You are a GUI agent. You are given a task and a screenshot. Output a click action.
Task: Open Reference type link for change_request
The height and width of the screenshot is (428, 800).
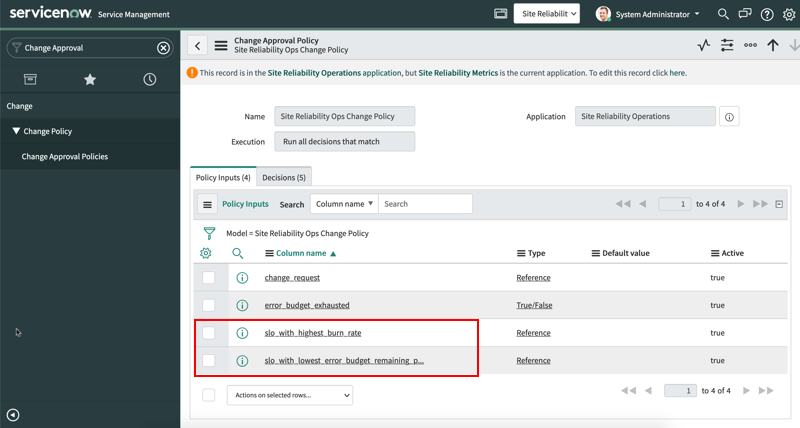533,278
